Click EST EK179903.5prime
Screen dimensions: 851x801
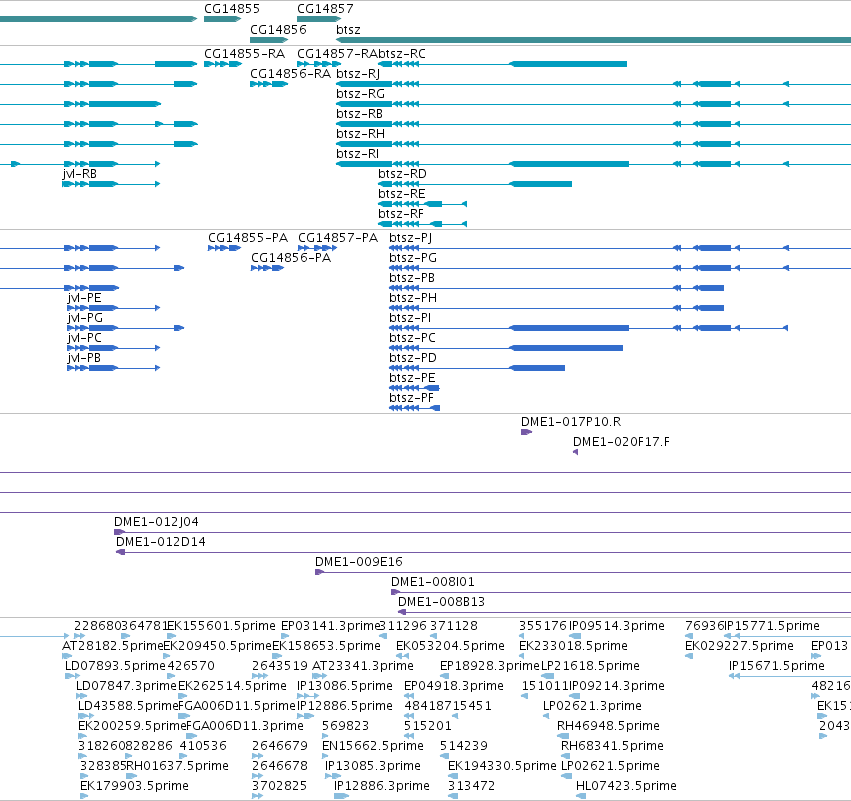pos(134,786)
